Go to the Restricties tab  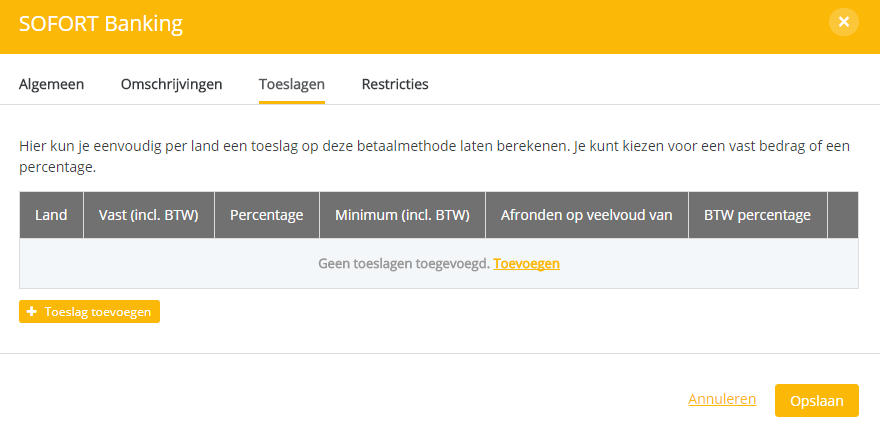click(x=395, y=84)
